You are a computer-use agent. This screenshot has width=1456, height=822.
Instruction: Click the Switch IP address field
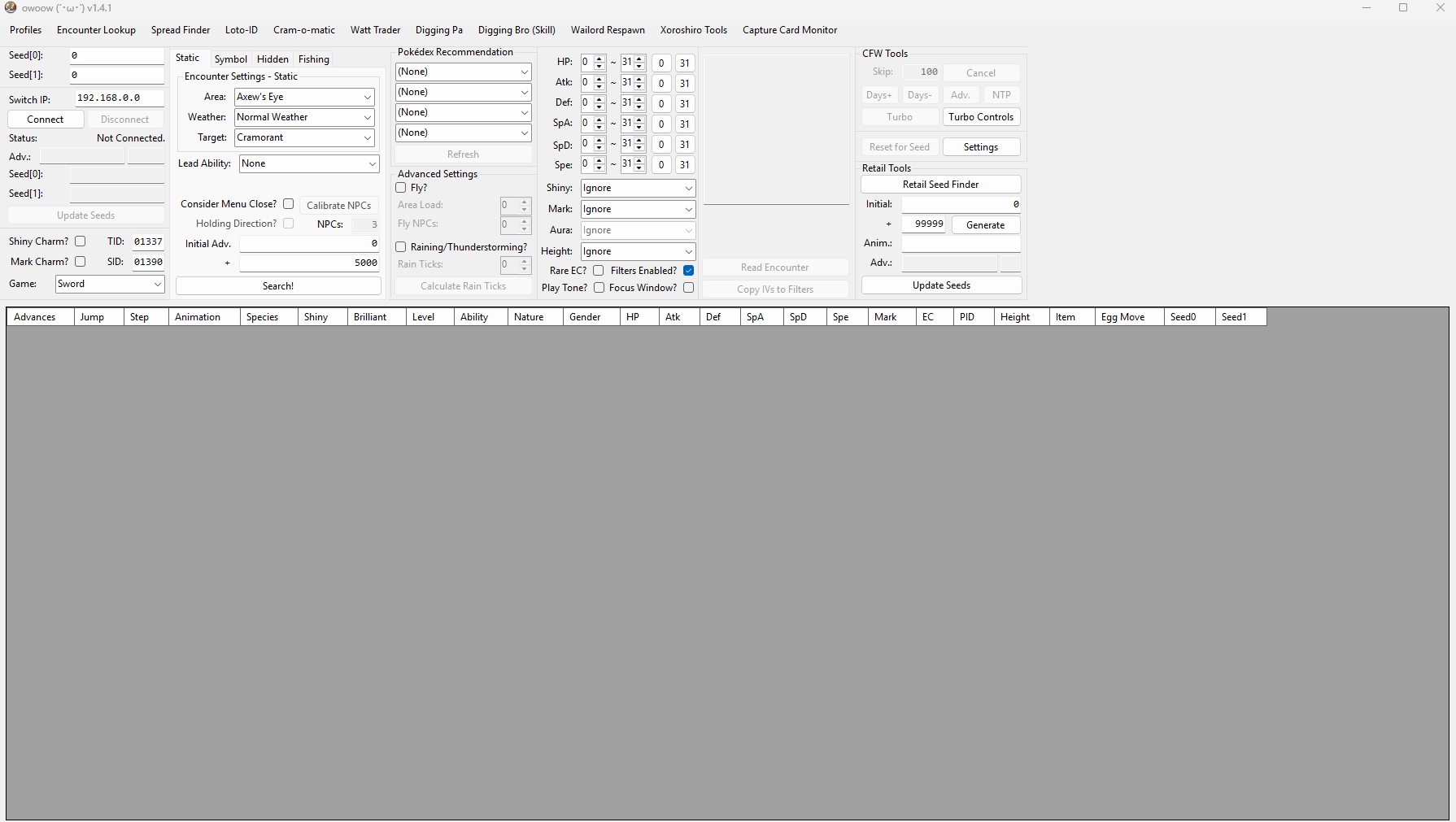[x=120, y=98]
